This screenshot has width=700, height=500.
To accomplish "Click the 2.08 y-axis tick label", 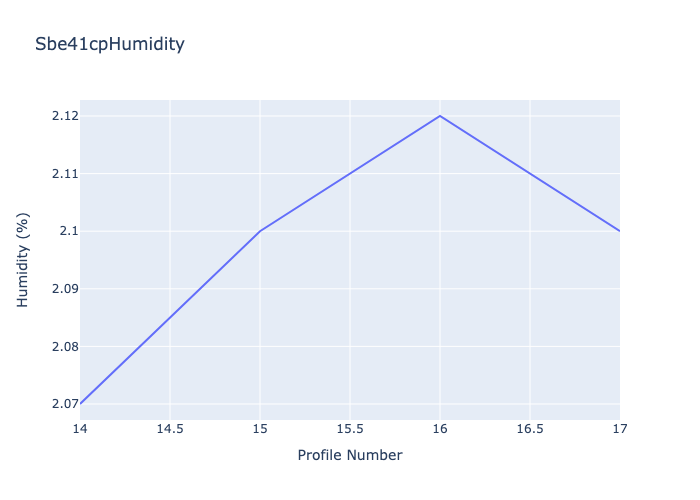I will (65, 346).
